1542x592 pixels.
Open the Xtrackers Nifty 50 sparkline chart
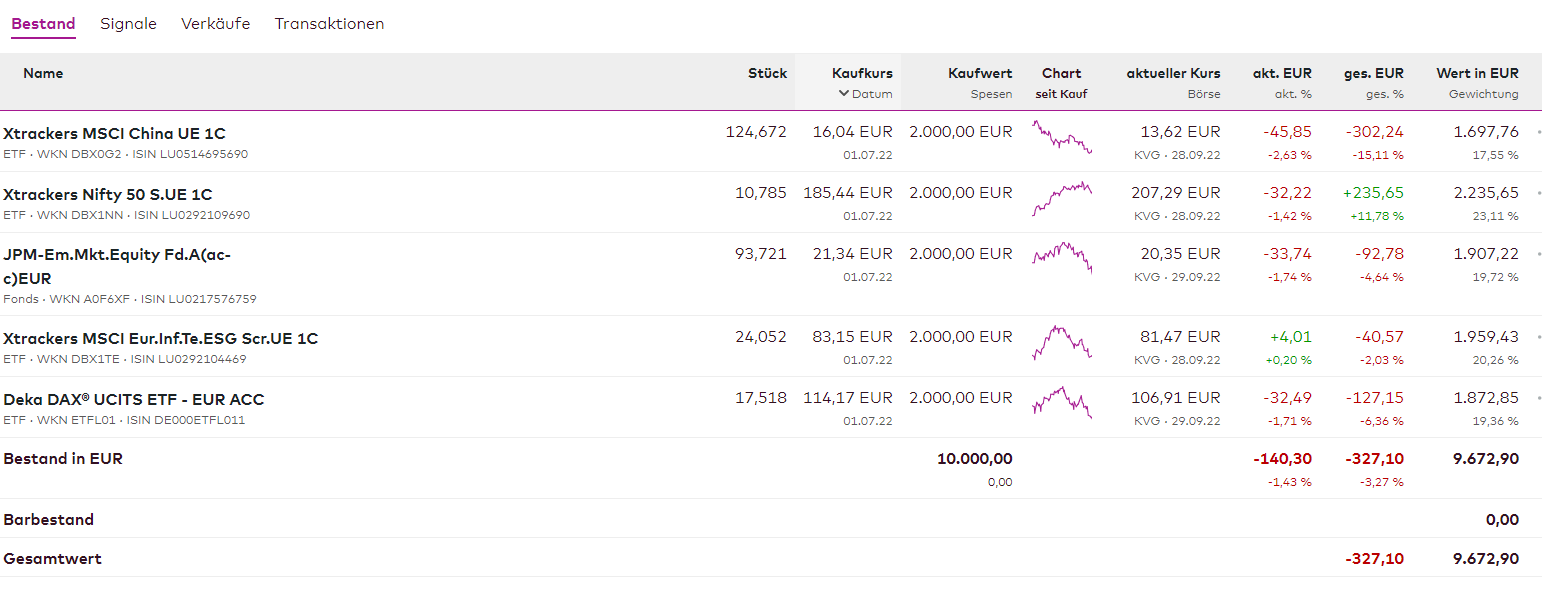click(1061, 197)
